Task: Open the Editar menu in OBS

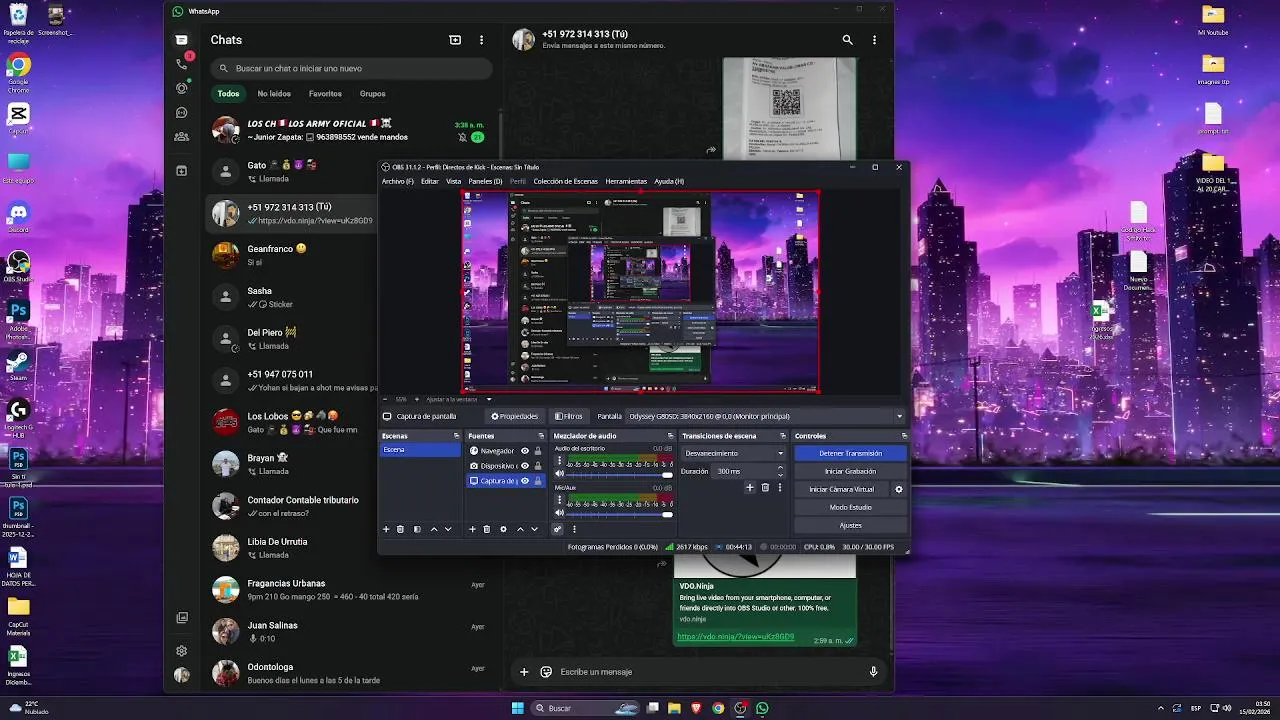Action: (x=430, y=181)
